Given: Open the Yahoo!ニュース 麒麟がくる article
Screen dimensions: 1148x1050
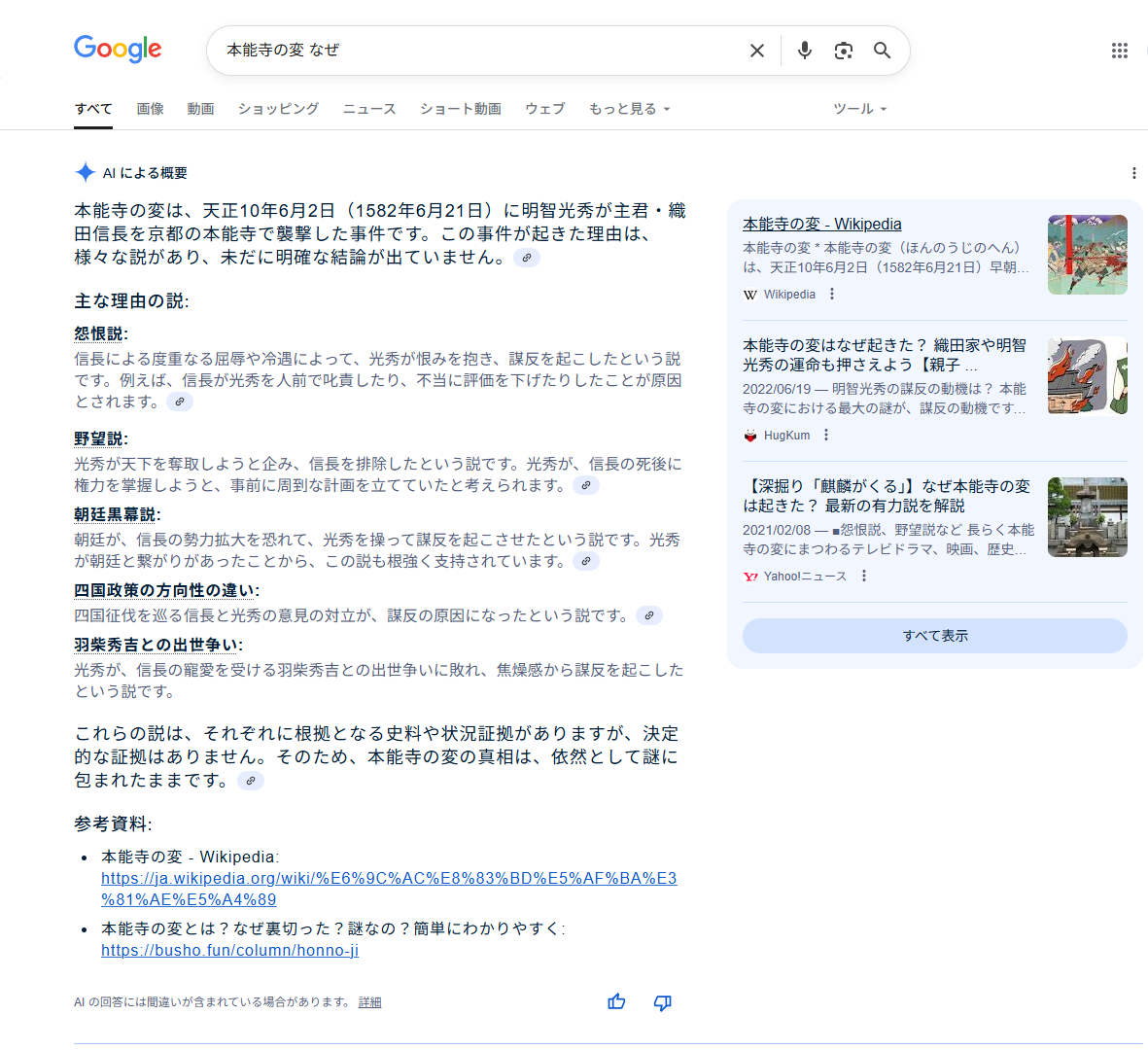Looking at the screenshot, I should 887,496.
